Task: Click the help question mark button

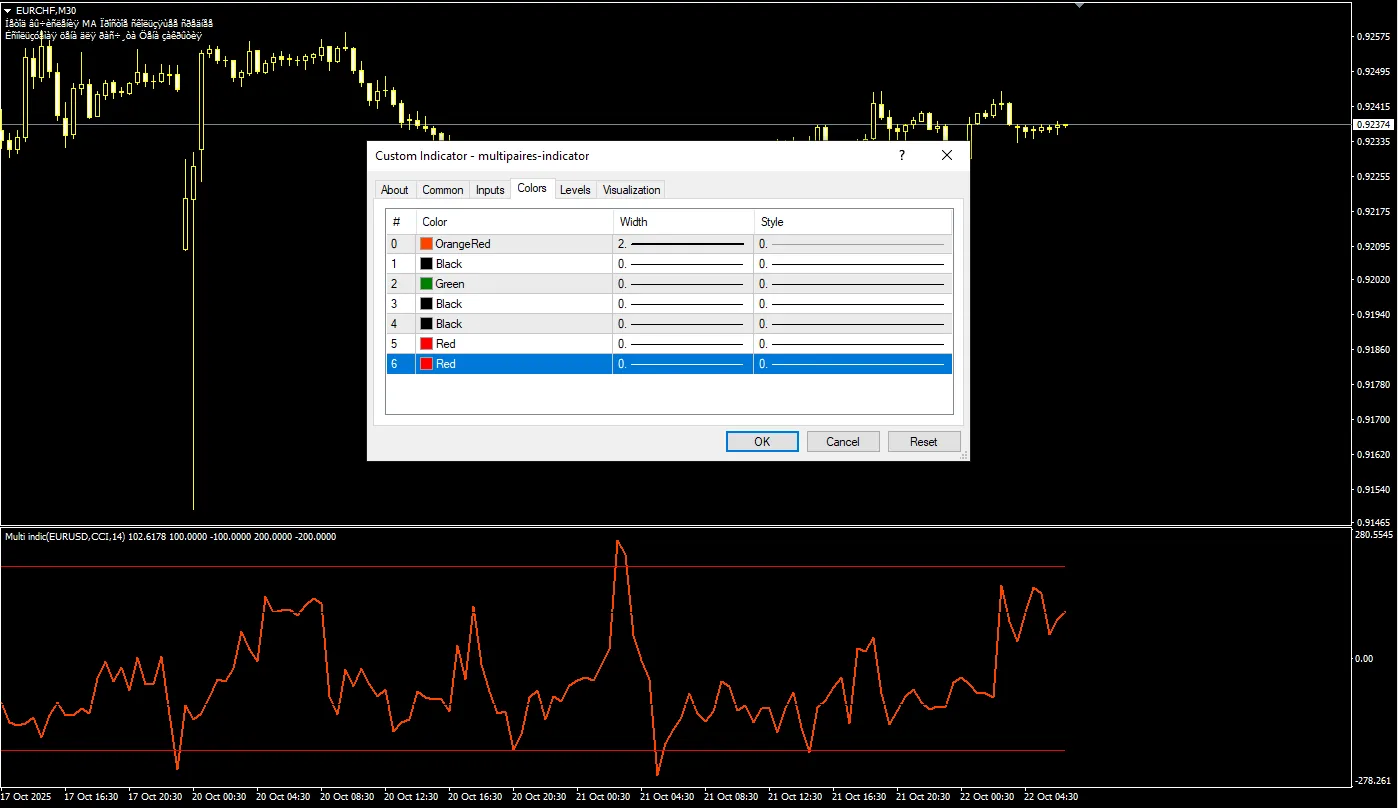Action: click(x=901, y=156)
